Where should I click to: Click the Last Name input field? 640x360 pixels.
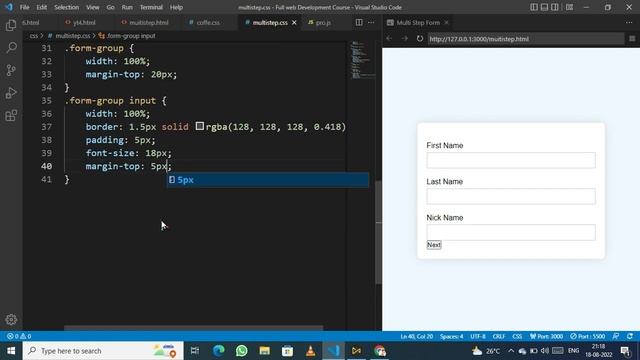coord(511,196)
